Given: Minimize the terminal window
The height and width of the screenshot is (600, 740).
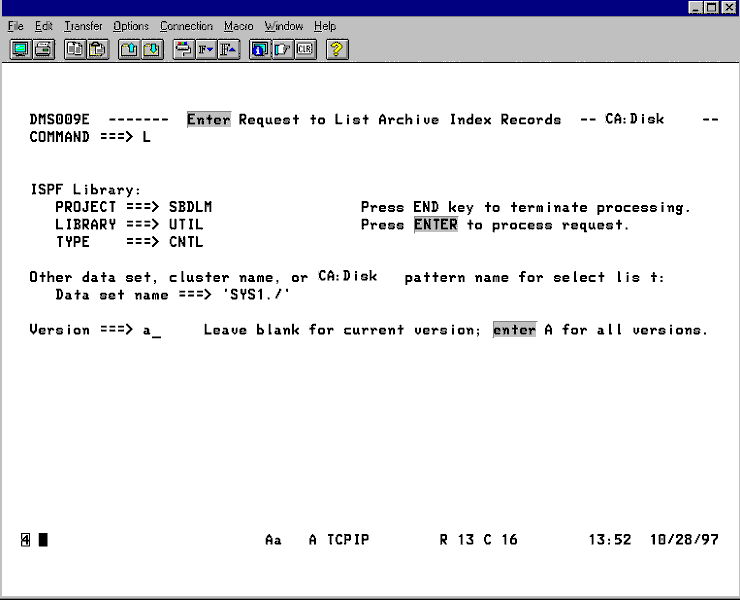Looking at the screenshot, I should tap(695, 7).
